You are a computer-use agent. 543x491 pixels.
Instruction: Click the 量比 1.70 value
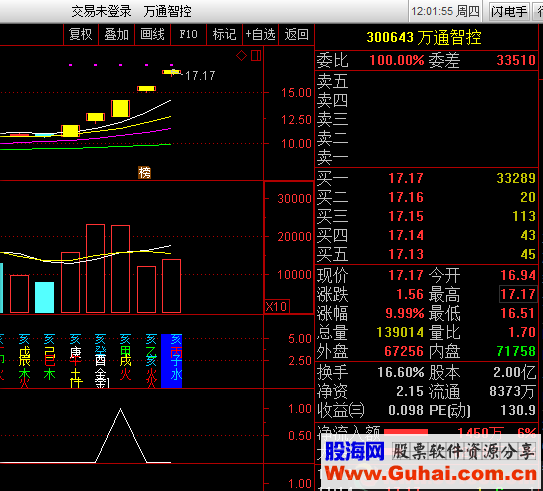(x=522, y=332)
